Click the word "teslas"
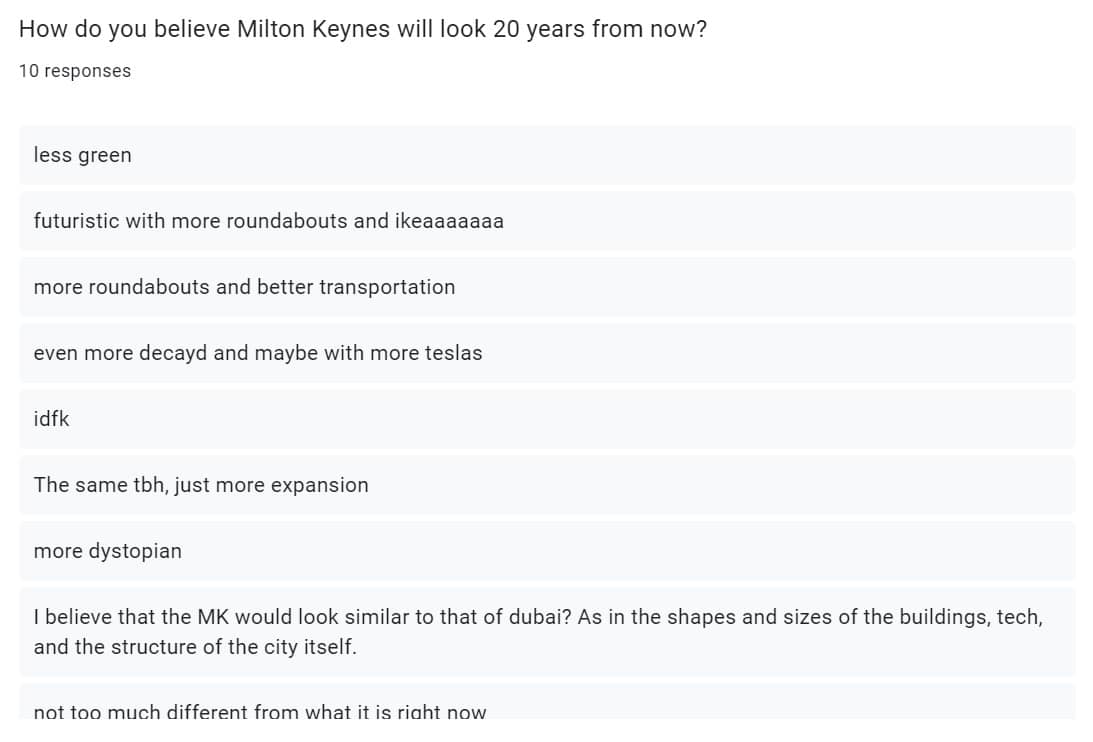This screenshot has height=742, width=1093. [453, 353]
